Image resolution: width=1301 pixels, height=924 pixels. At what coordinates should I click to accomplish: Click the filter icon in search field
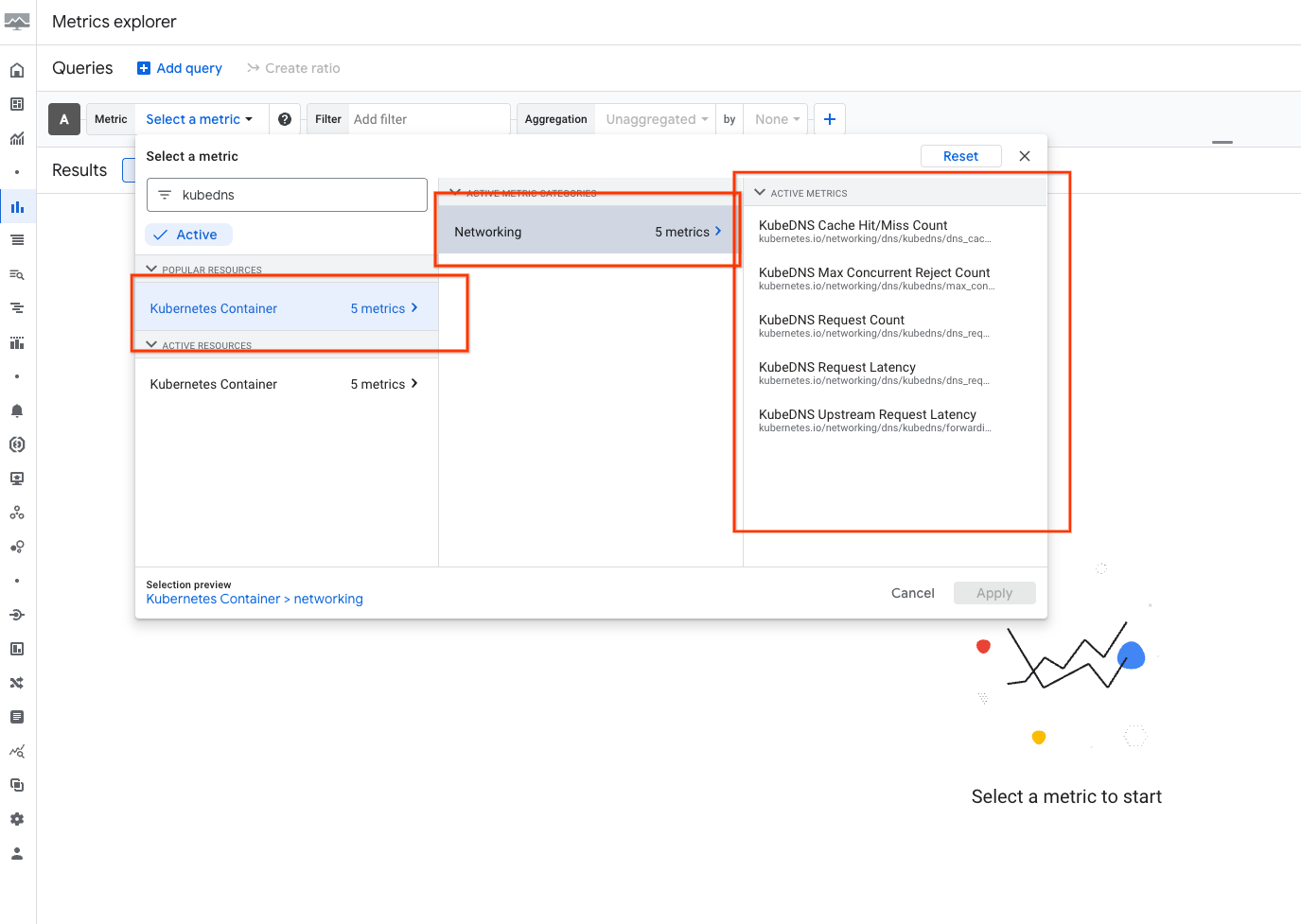click(x=165, y=195)
